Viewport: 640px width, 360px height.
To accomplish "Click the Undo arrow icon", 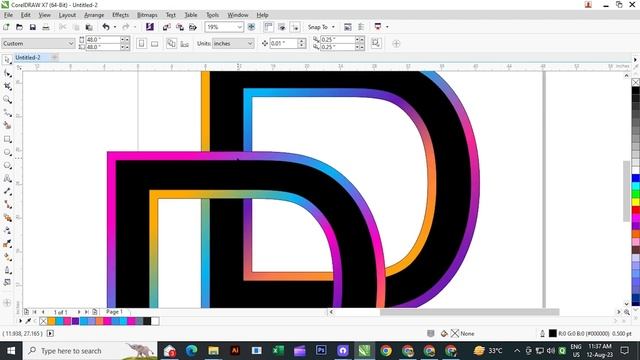I will [106, 27].
